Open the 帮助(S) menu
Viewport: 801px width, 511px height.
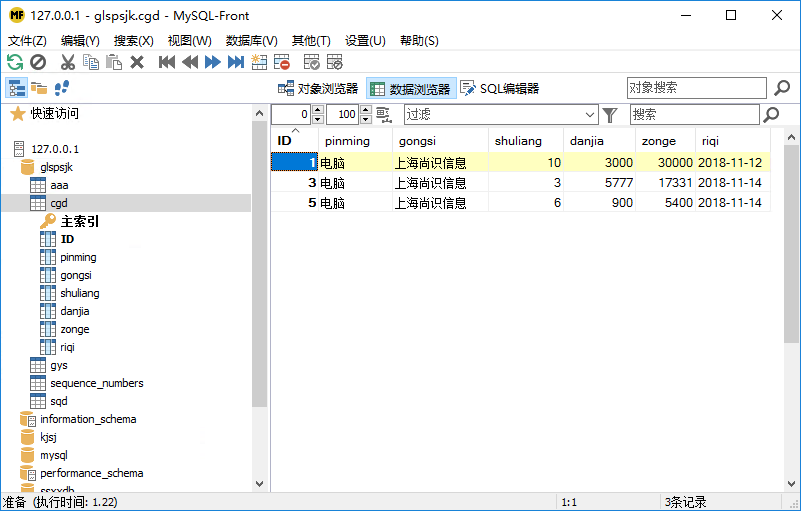point(419,41)
